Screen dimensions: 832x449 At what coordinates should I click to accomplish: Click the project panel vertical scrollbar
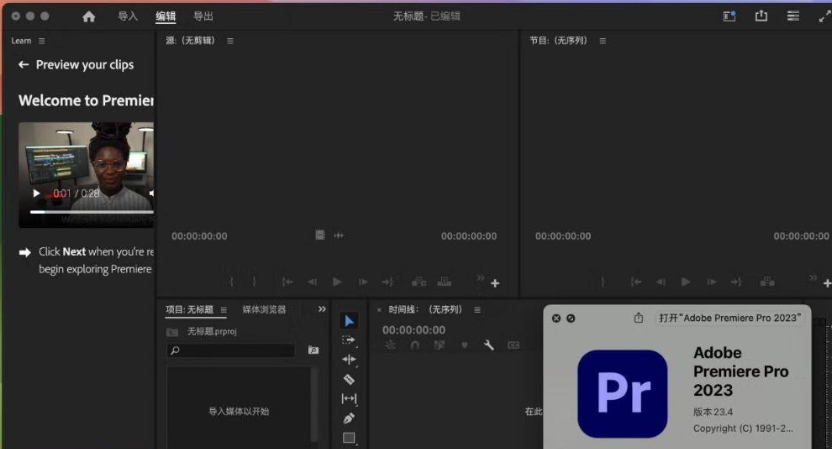coord(314,403)
